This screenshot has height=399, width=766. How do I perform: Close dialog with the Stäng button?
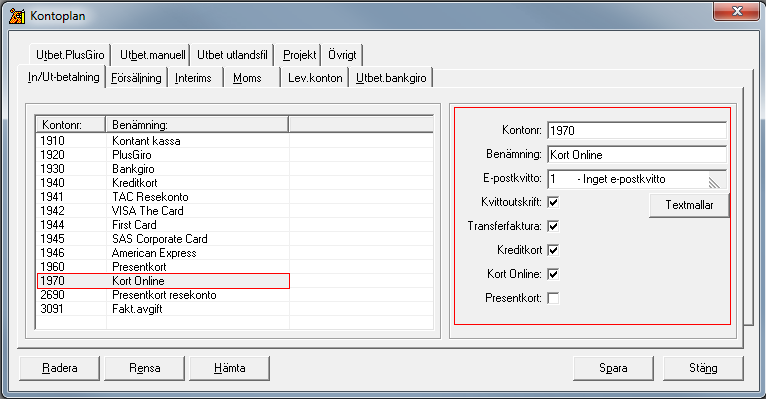coord(703,368)
